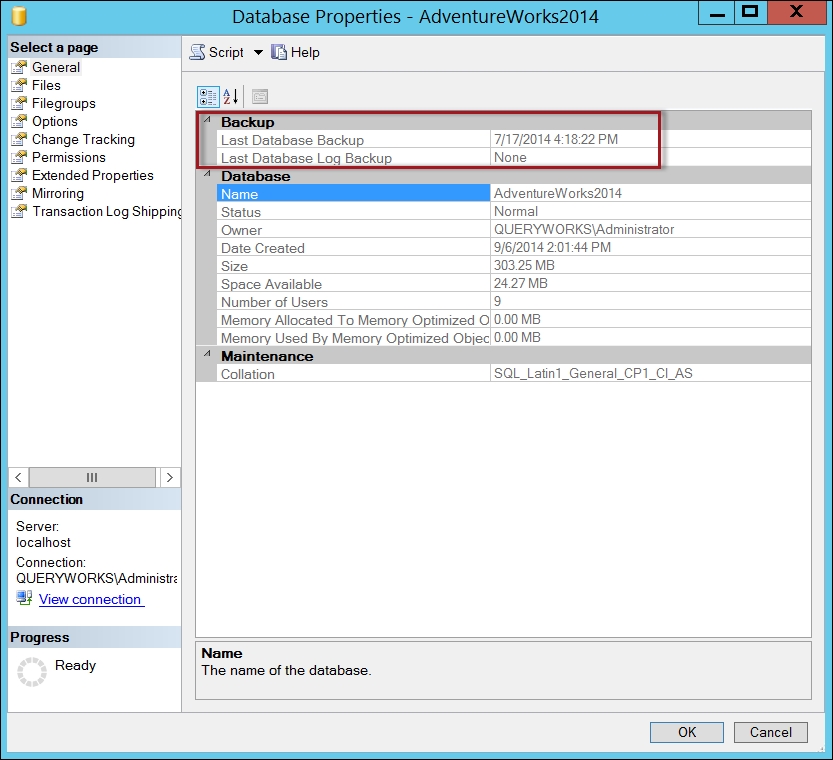Select the Number of Users row
This screenshot has height=760, width=833.
point(514,302)
